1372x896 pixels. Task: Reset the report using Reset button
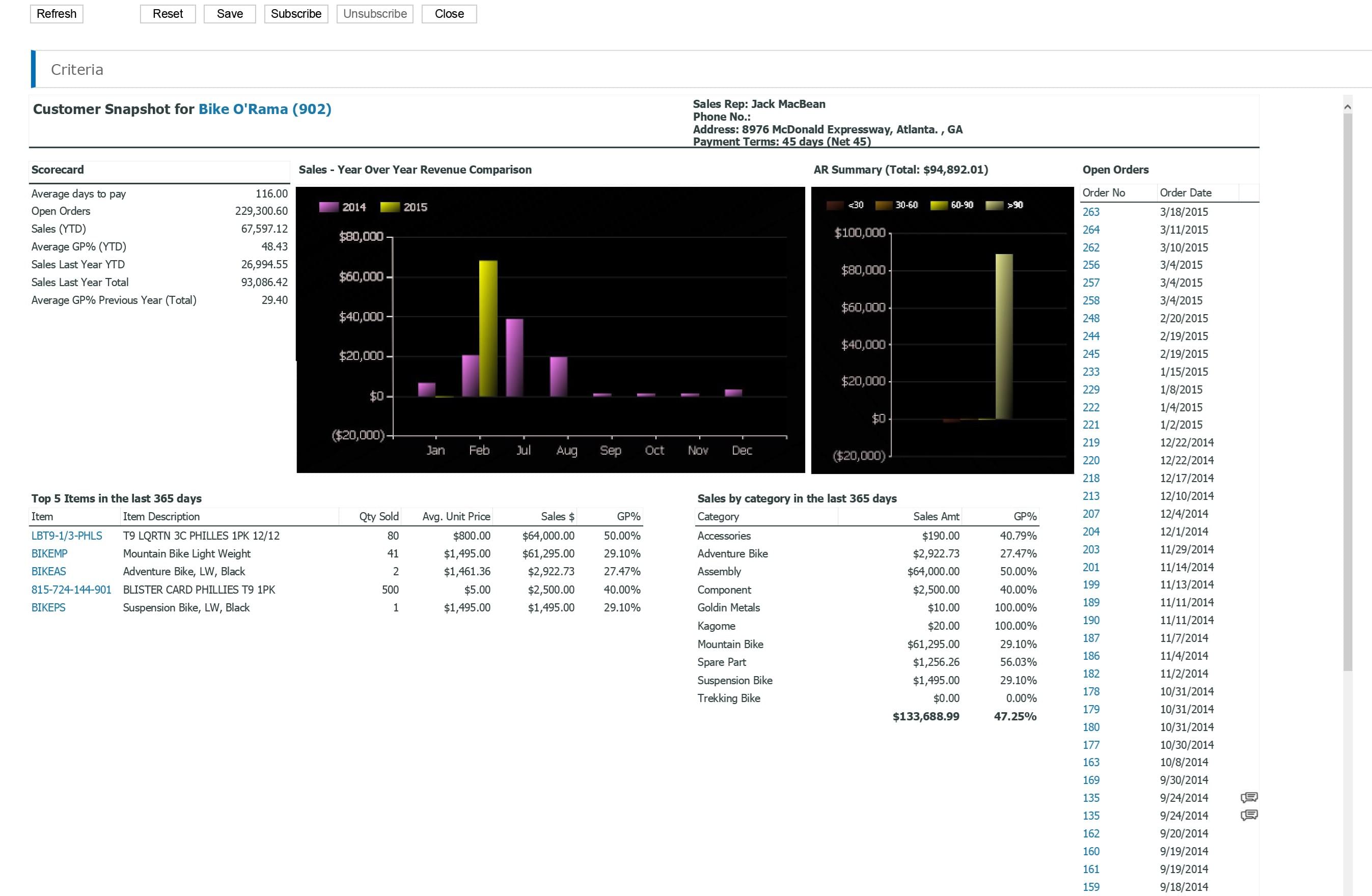(168, 14)
